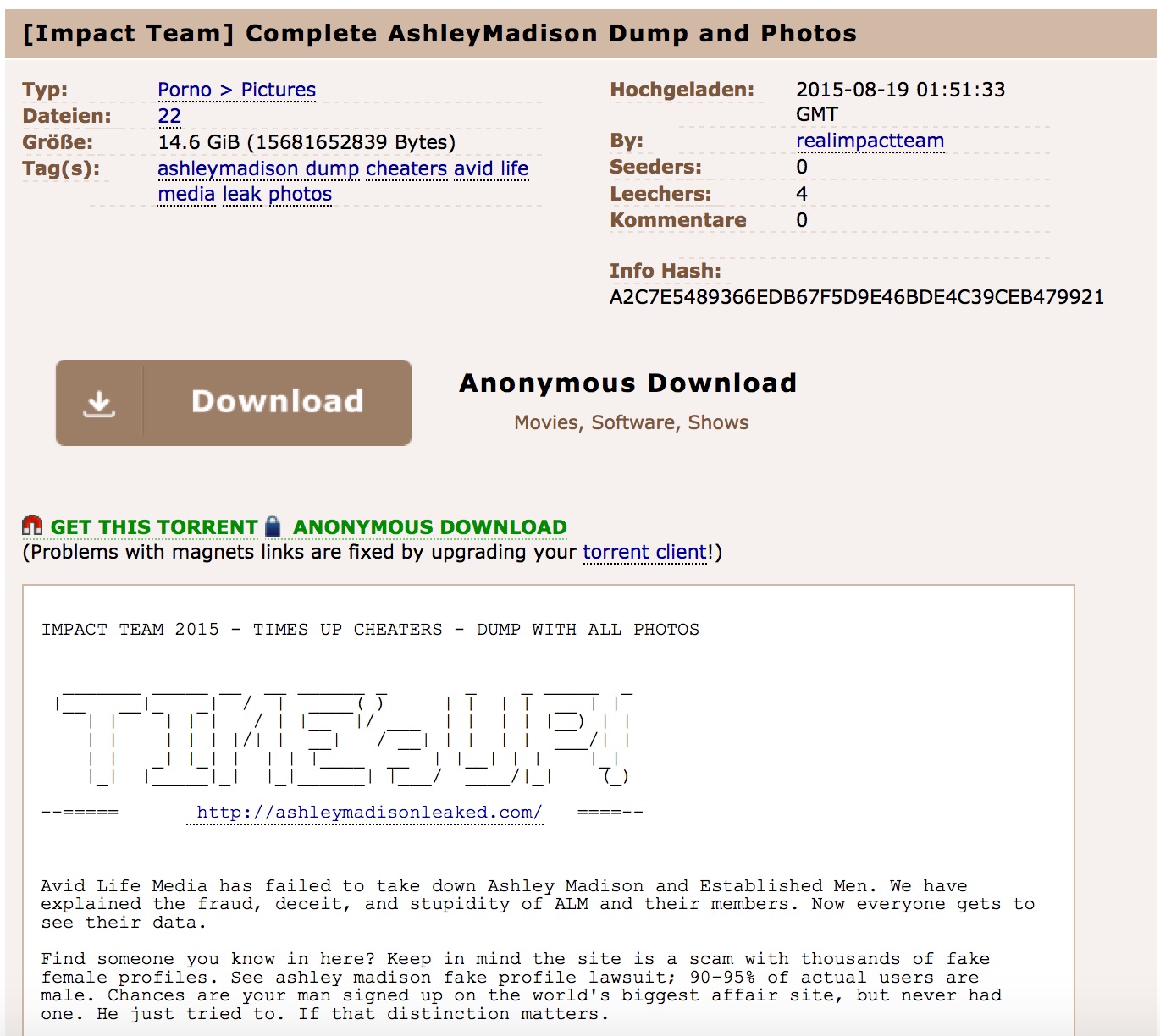Viewport: 1160px width, 1036px height.
Task: Select the leak tag
Action: (x=242, y=194)
